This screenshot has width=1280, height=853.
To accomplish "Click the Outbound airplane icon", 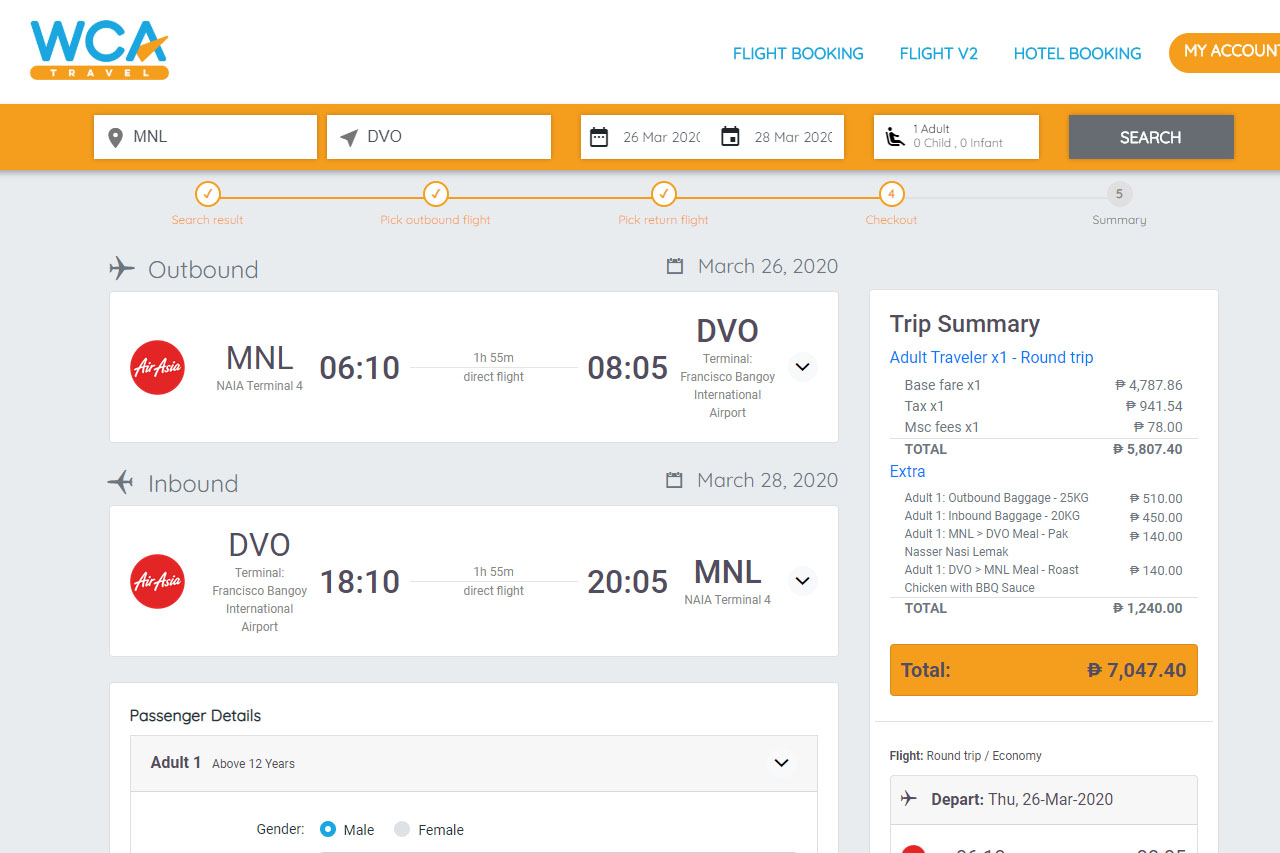I will click(122, 268).
